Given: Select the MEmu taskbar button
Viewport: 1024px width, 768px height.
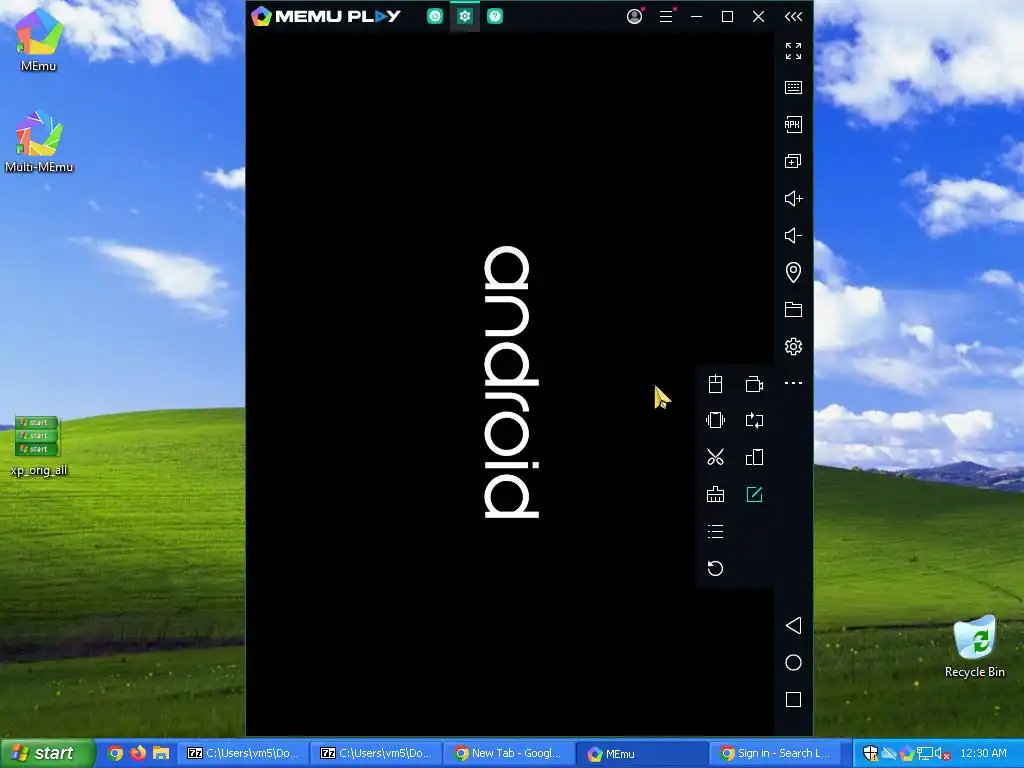Looking at the screenshot, I should tap(643, 754).
